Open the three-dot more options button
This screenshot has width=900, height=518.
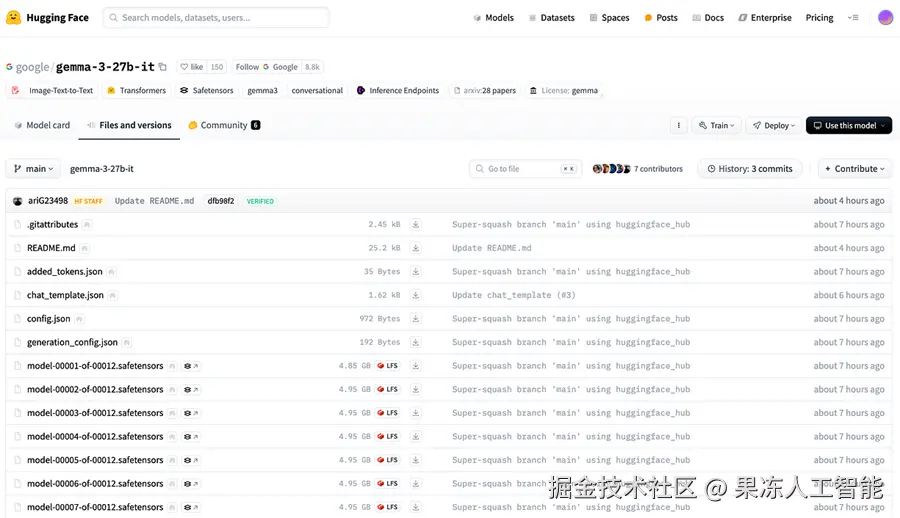678,125
